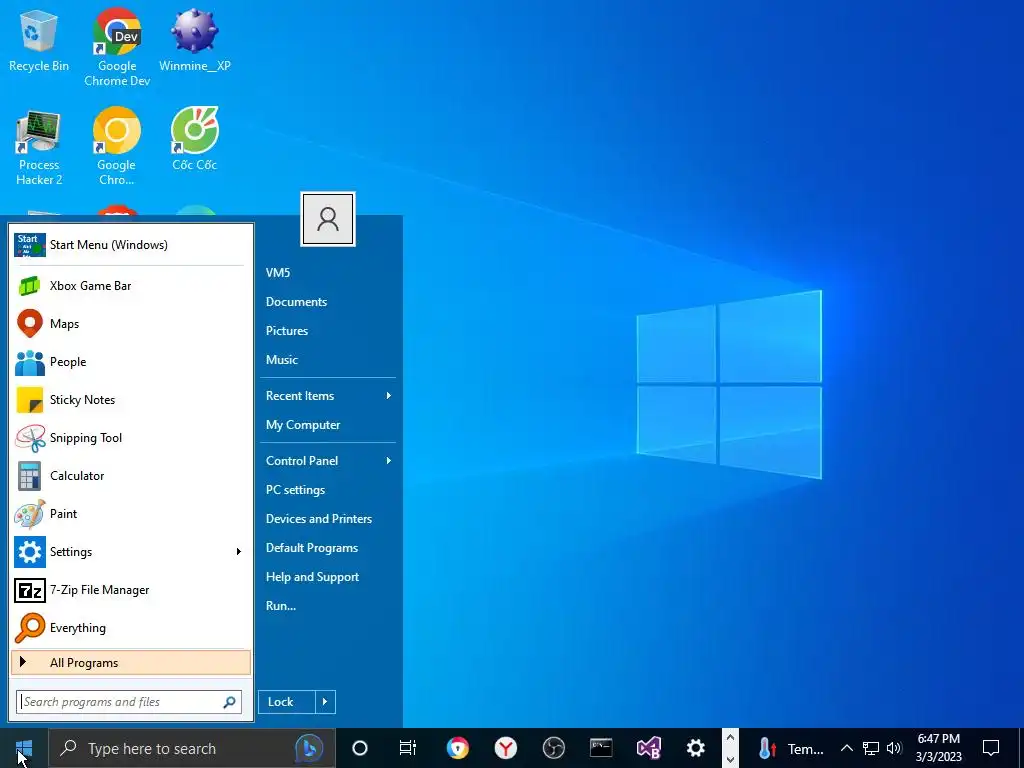Viewport: 1024px width, 768px height.
Task: Expand Settings submenu in start menu
Action: pyautogui.click(x=239, y=552)
